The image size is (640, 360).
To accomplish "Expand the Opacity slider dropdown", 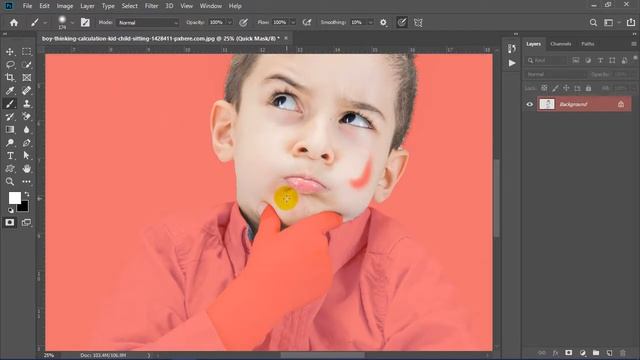I will (x=230, y=22).
